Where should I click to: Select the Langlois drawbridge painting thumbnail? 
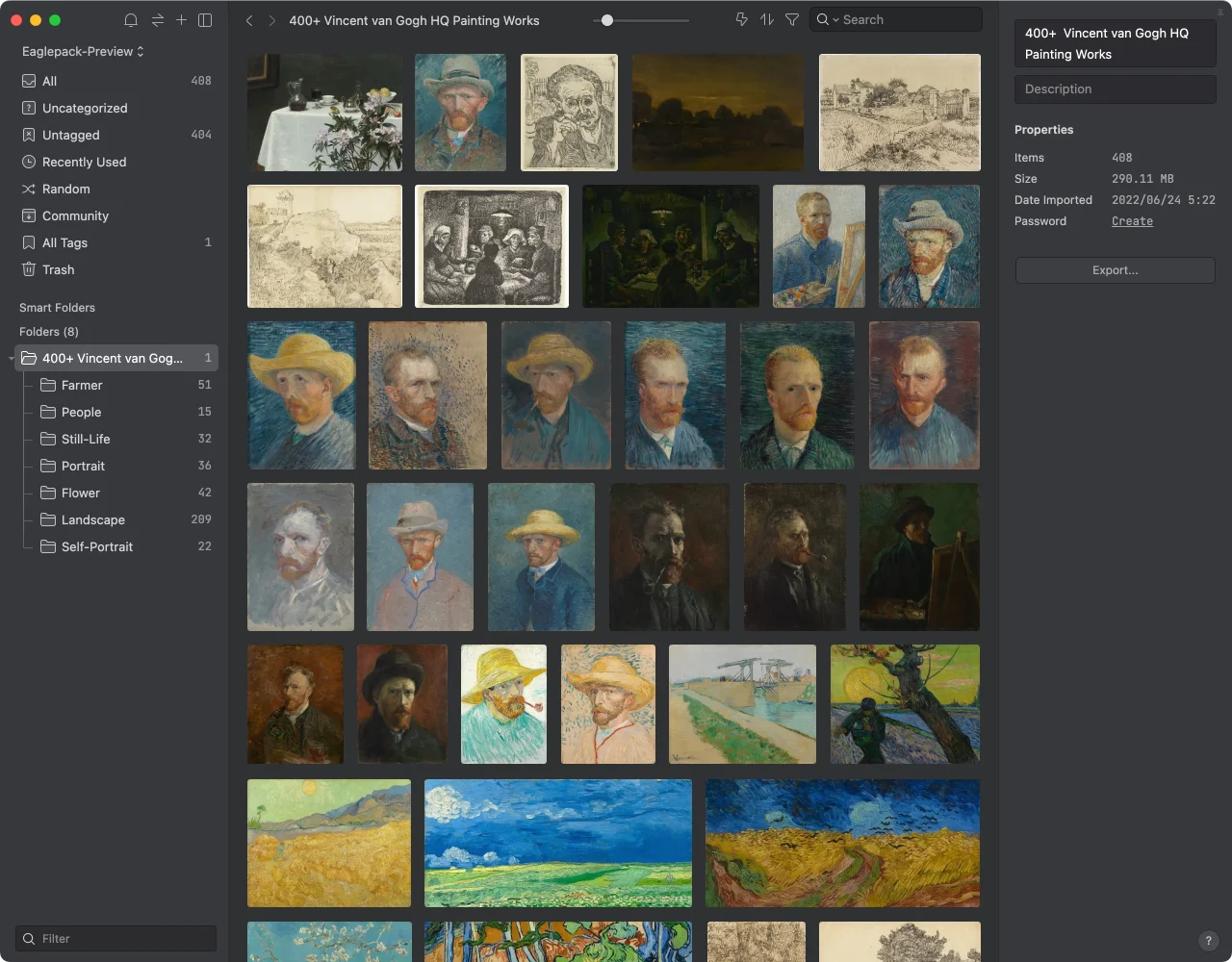pyautogui.click(x=742, y=704)
